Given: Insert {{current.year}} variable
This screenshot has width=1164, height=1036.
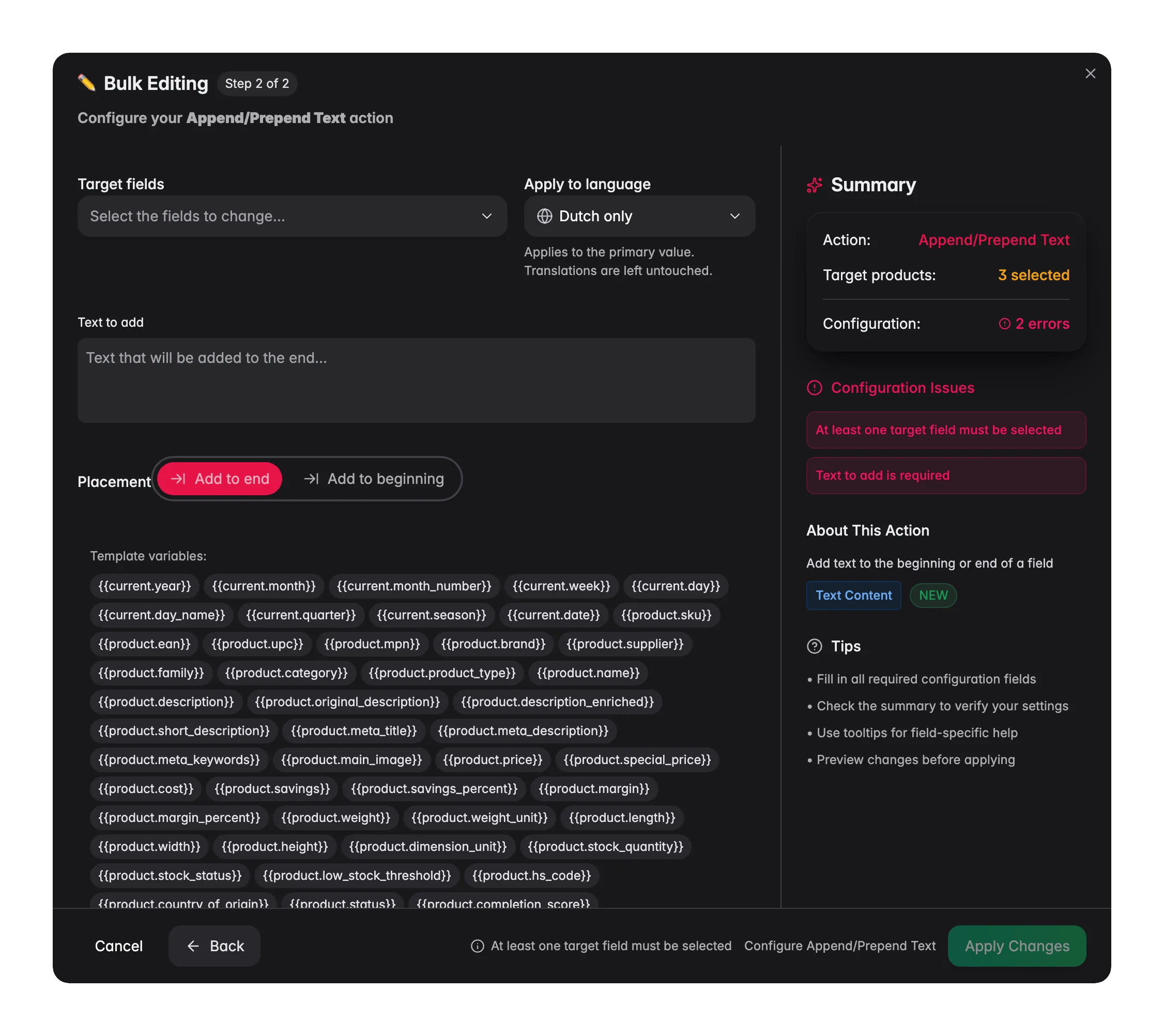Looking at the screenshot, I should point(145,586).
